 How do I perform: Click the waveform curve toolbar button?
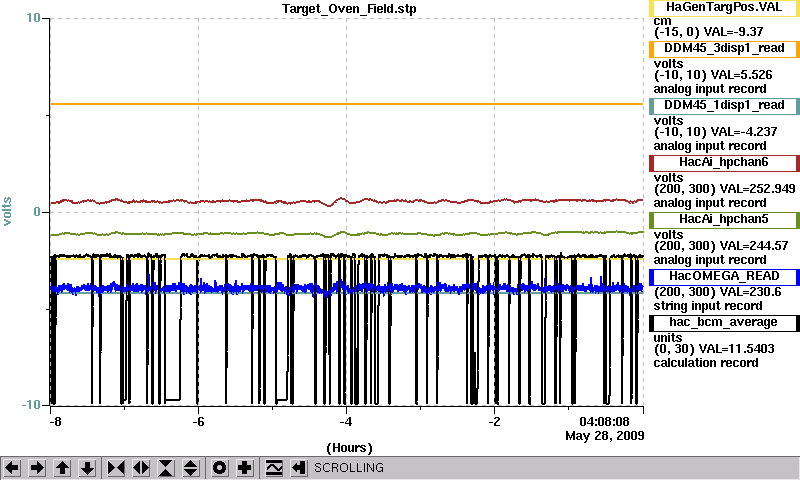(274, 467)
